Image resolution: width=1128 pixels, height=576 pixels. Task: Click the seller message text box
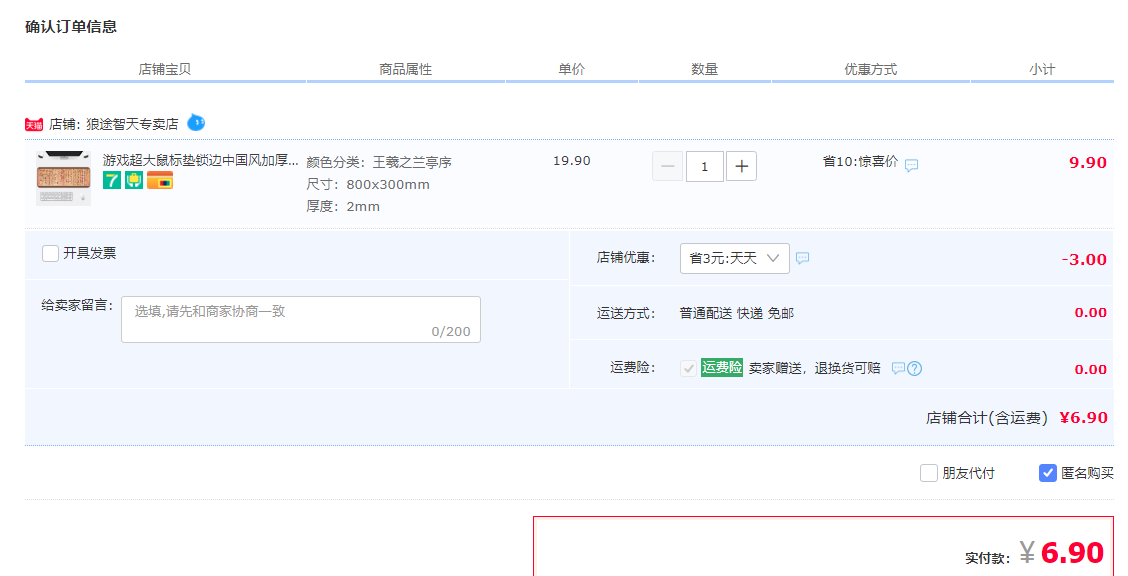[x=301, y=319]
